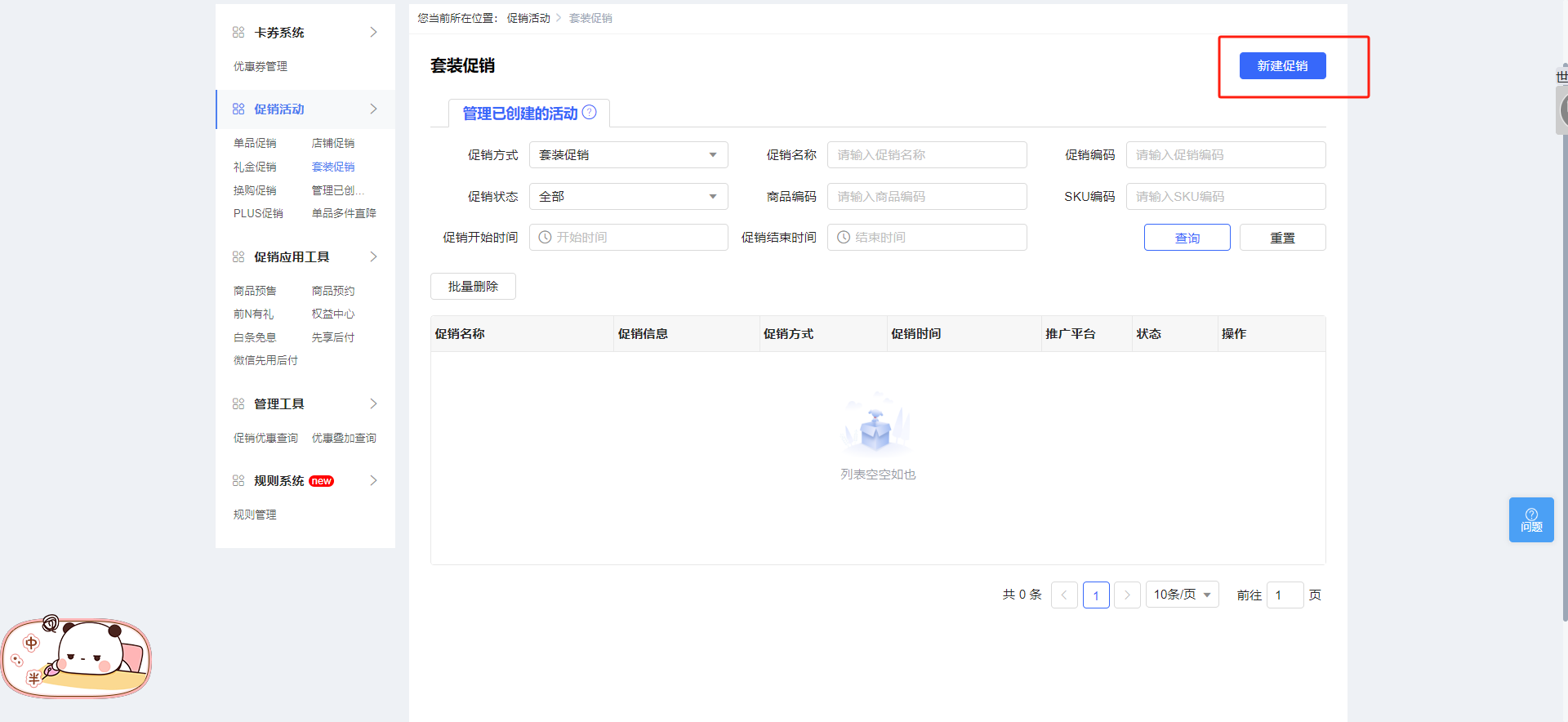Collapse the 促销活动 sidebar section arrow
This screenshot has height=722, width=1568.
pos(373,109)
